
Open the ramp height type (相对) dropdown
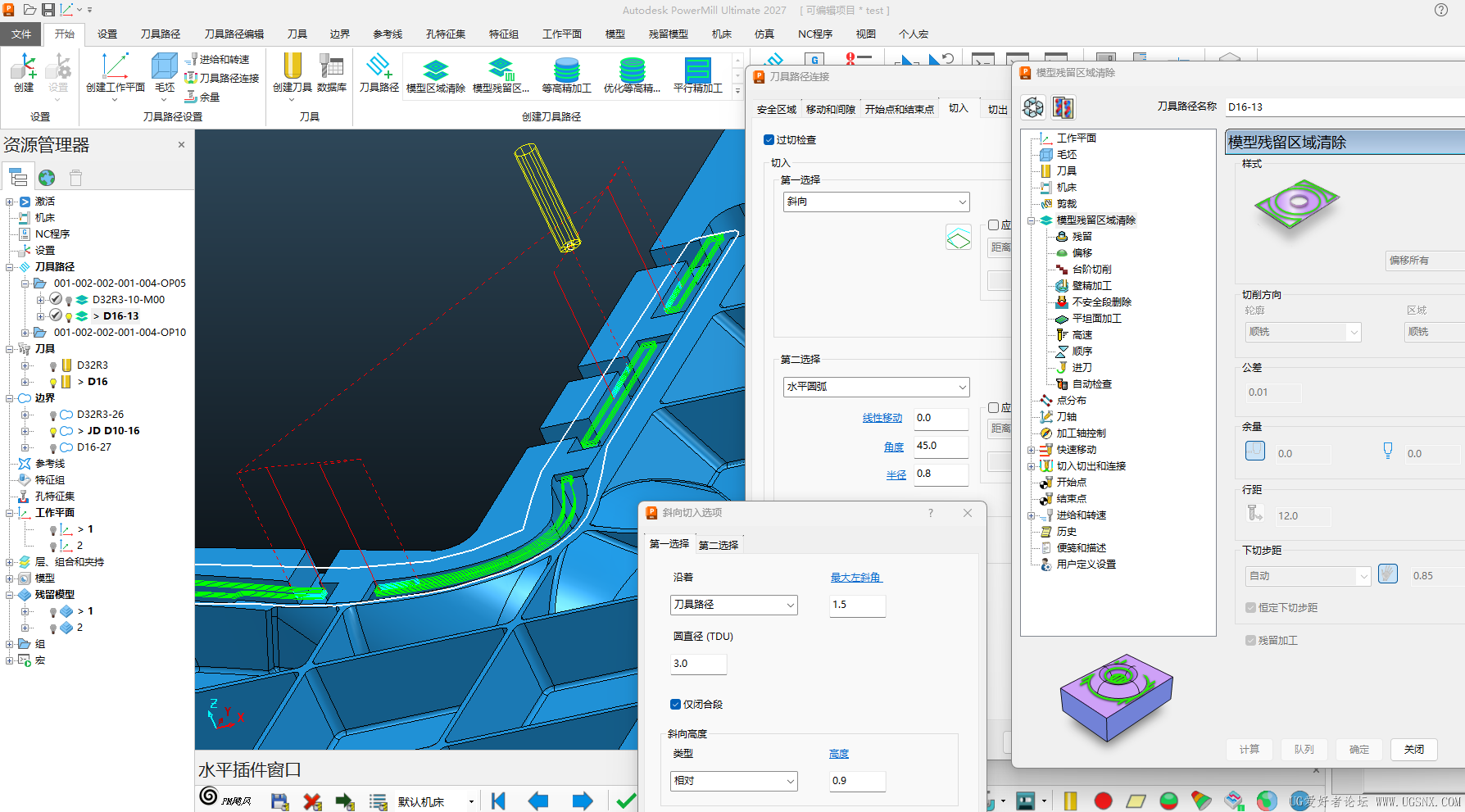pos(734,781)
